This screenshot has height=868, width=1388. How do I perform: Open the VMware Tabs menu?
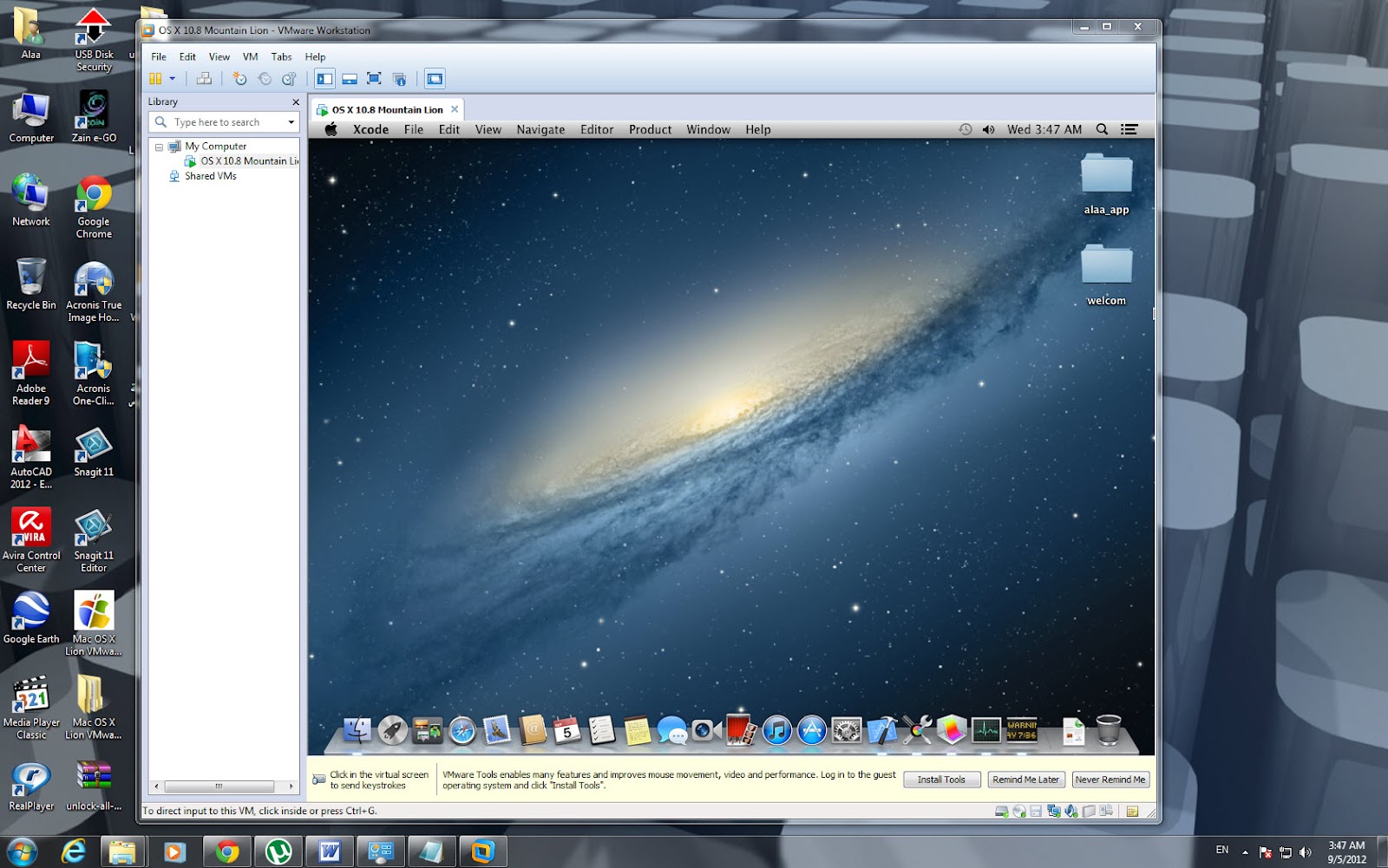(281, 56)
